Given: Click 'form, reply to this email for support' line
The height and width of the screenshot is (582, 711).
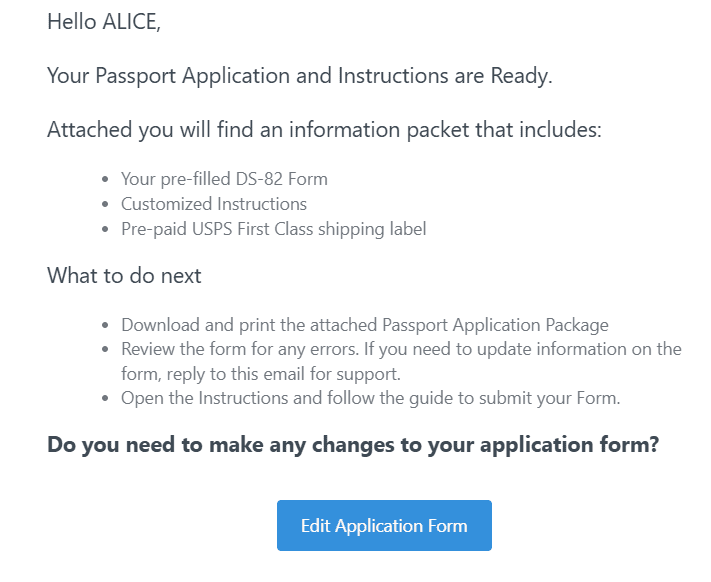Looking at the screenshot, I should click(261, 374).
